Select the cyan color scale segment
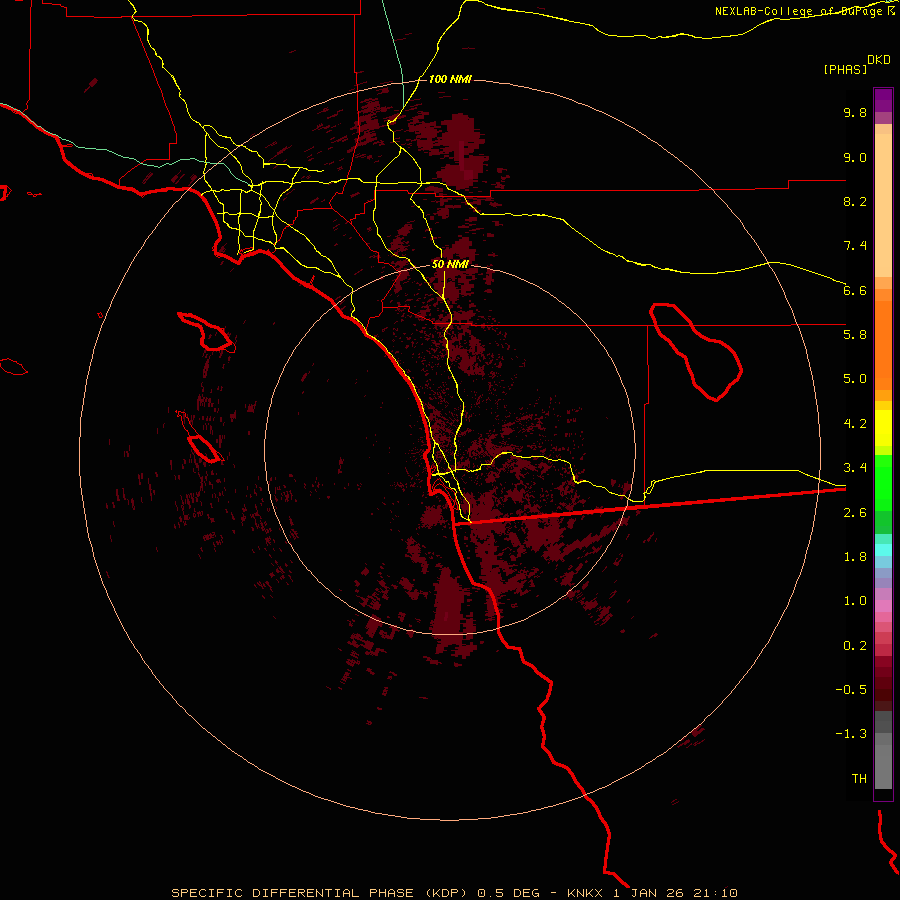900x900 pixels. (883, 550)
